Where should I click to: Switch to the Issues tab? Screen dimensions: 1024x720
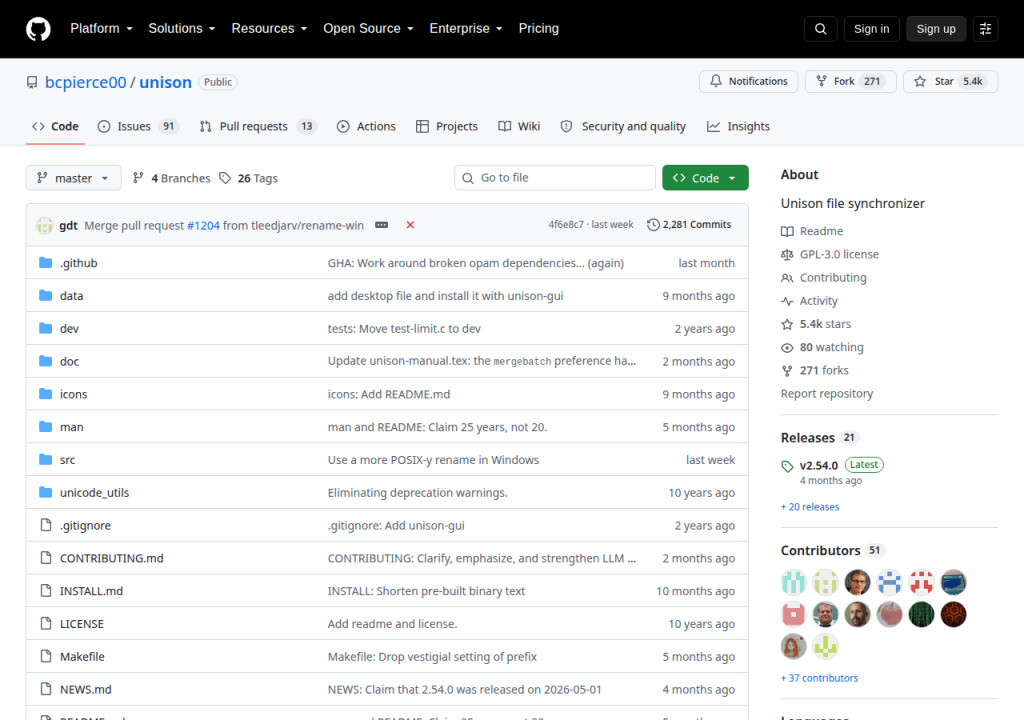coord(138,126)
